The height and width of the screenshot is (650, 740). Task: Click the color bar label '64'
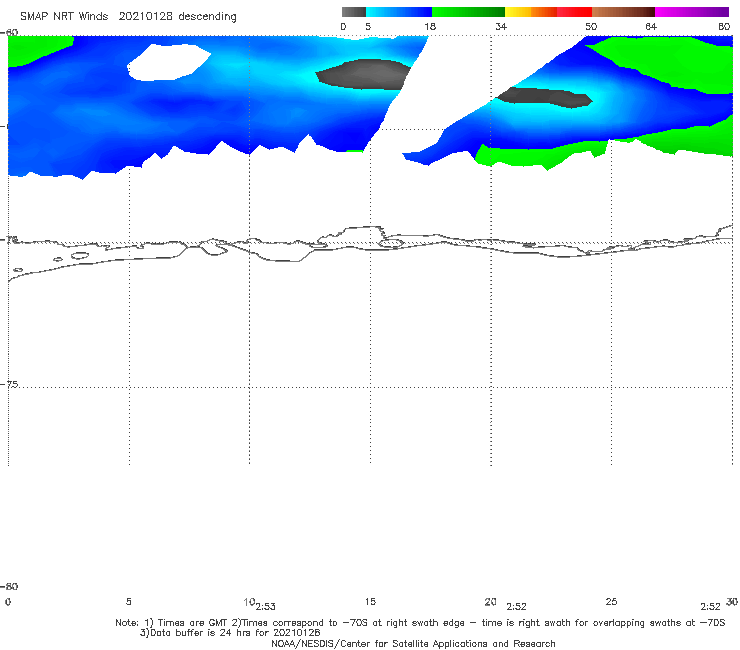(651, 26)
